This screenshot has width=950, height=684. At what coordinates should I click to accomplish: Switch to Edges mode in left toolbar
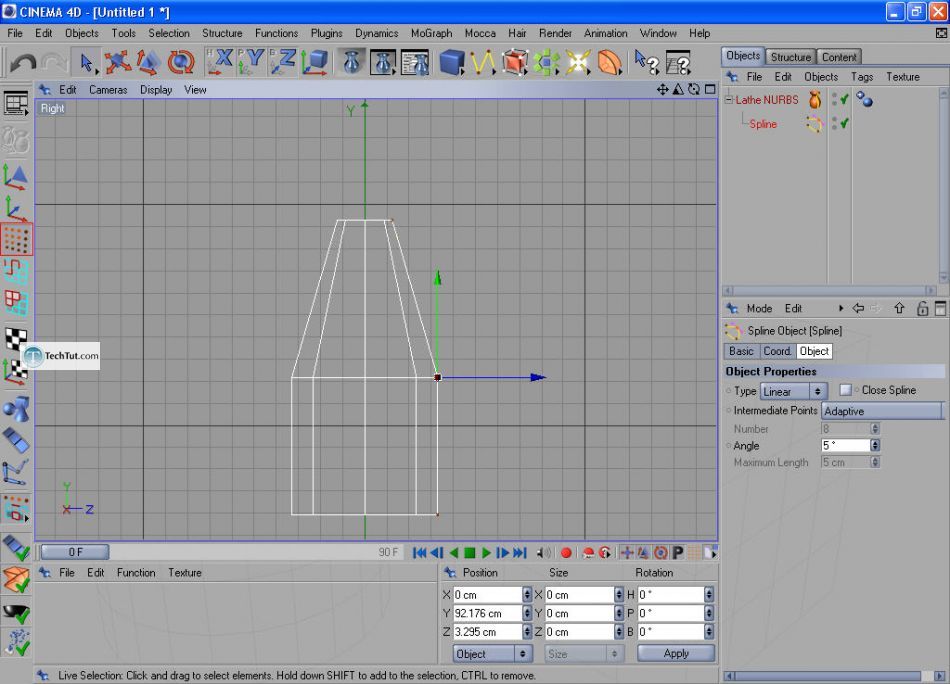tap(16, 271)
